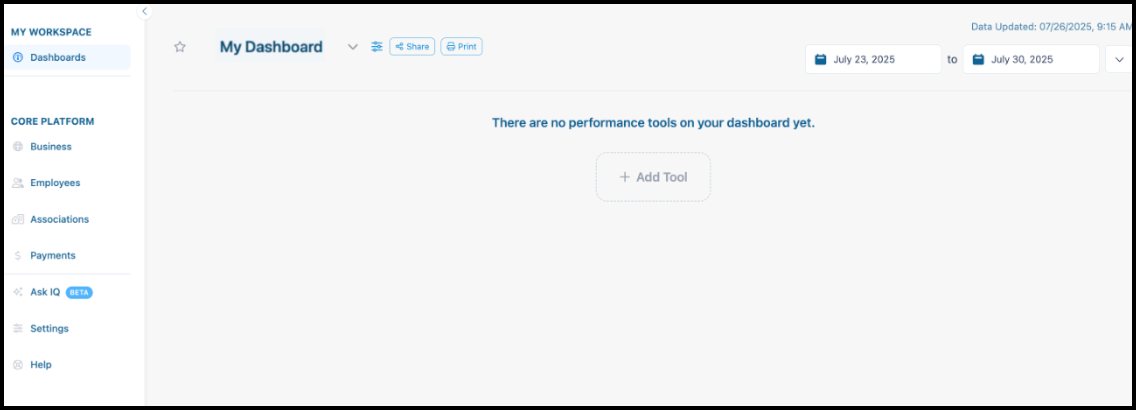Open dashboard filter sliders icon
The width and height of the screenshot is (1136, 410).
[x=377, y=47]
